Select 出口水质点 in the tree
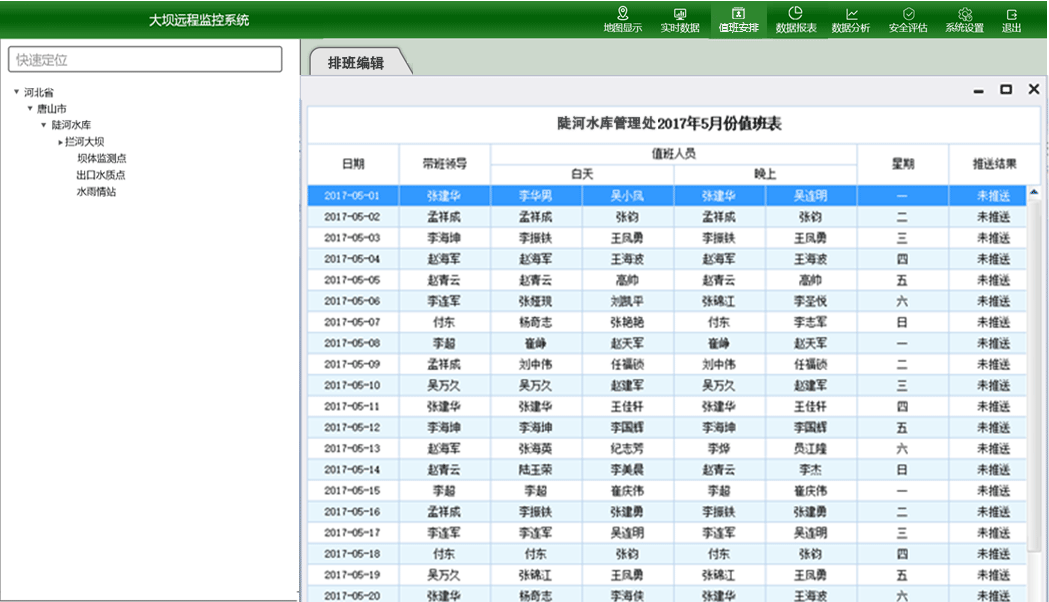1049x602 pixels. pos(101,175)
